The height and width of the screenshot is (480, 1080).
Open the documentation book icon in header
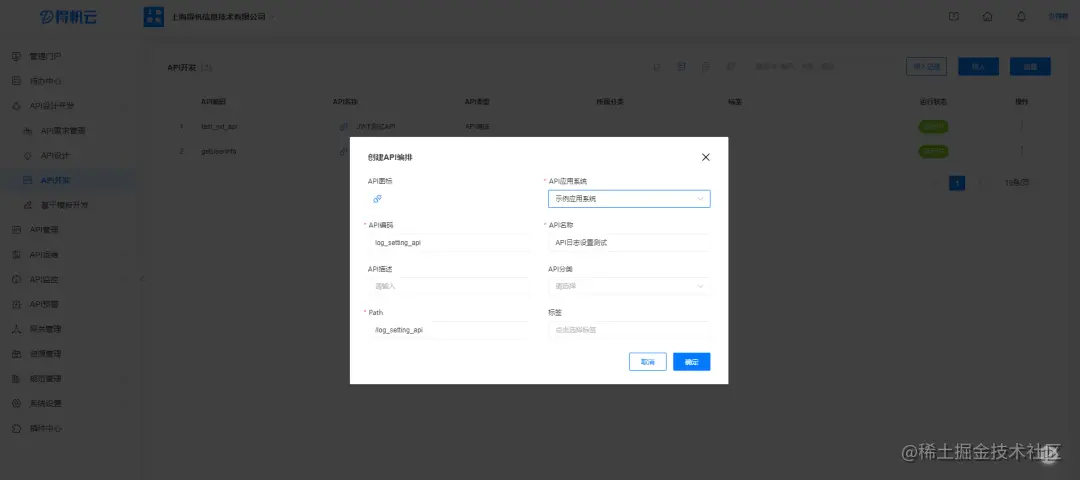[x=954, y=17]
